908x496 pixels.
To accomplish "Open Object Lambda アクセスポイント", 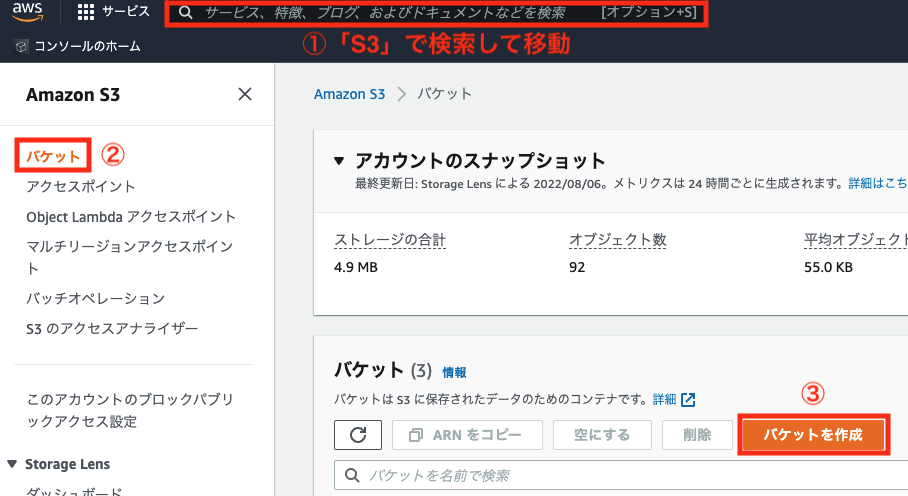I will pos(131,216).
